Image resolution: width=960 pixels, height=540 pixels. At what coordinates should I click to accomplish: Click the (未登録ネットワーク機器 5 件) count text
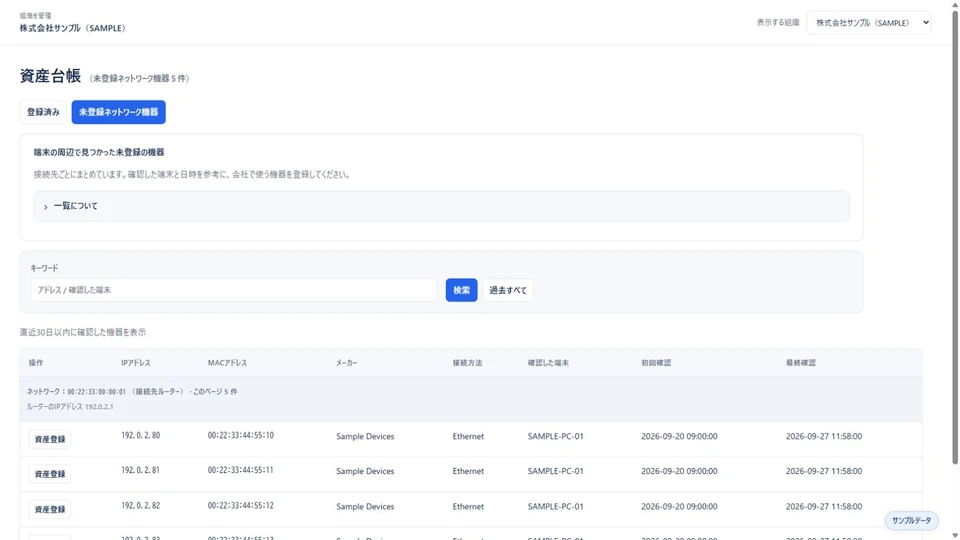pyautogui.click(x=140, y=78)
